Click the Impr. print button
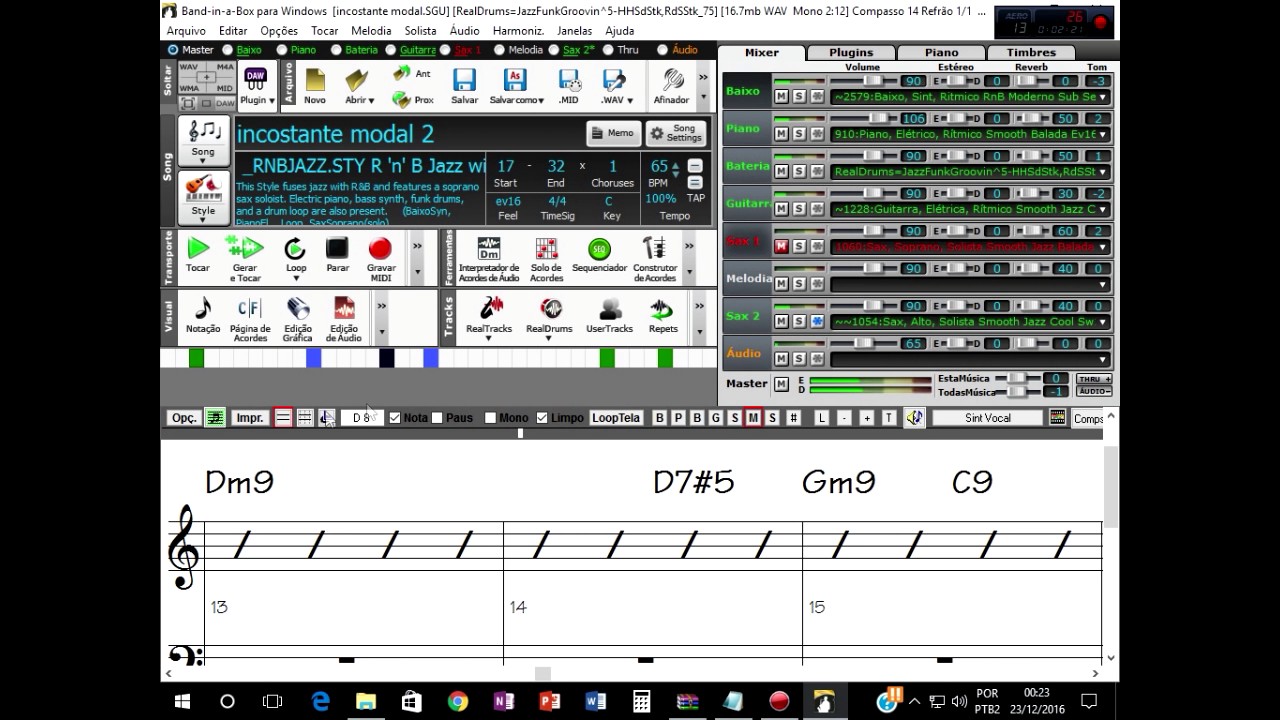The width and height of the screenshot is (1280, 720). [249, 418]
